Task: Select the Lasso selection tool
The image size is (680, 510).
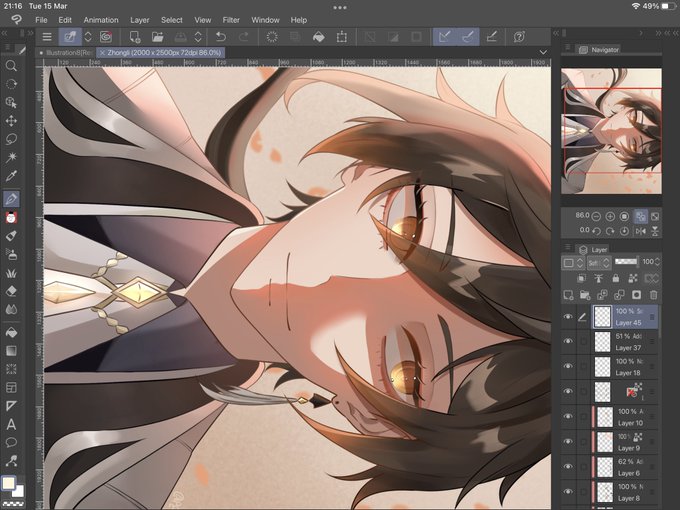Action: tap(11, 139)
